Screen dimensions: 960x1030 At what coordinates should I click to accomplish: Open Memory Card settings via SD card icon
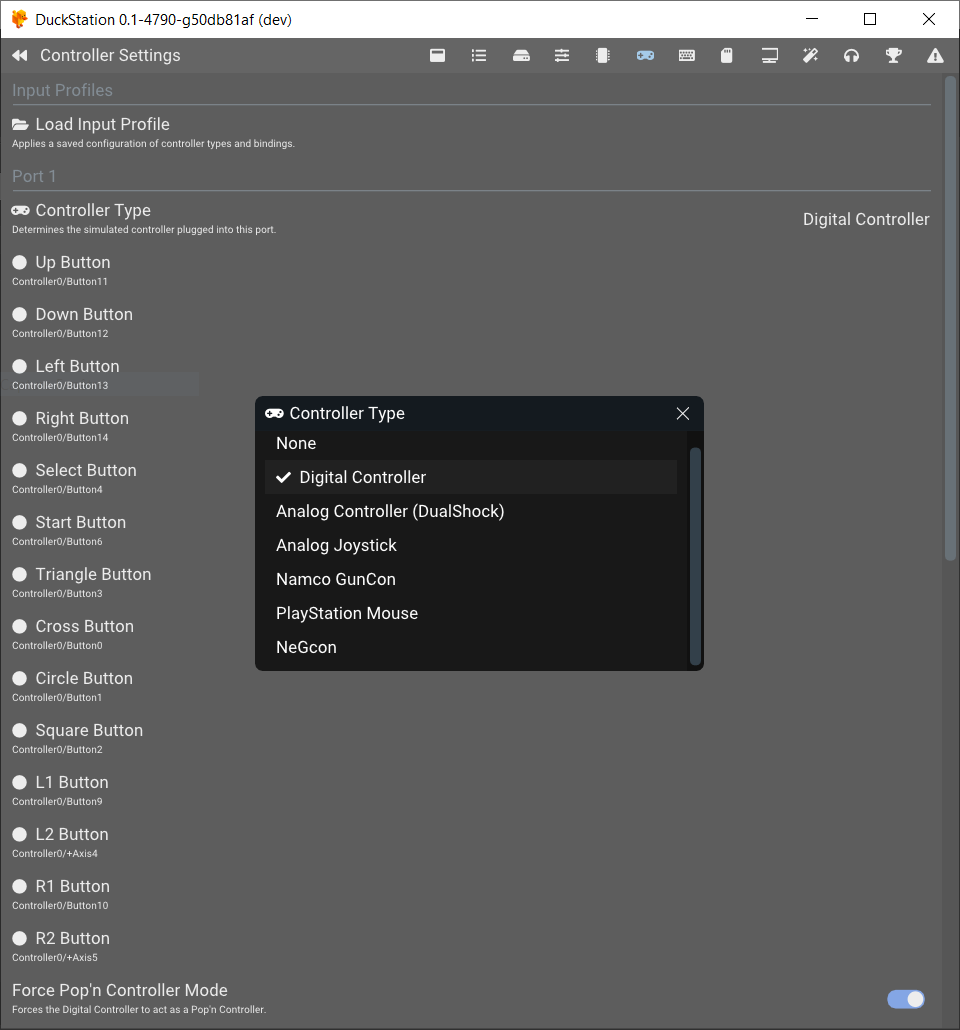click(x=726, y=56)
